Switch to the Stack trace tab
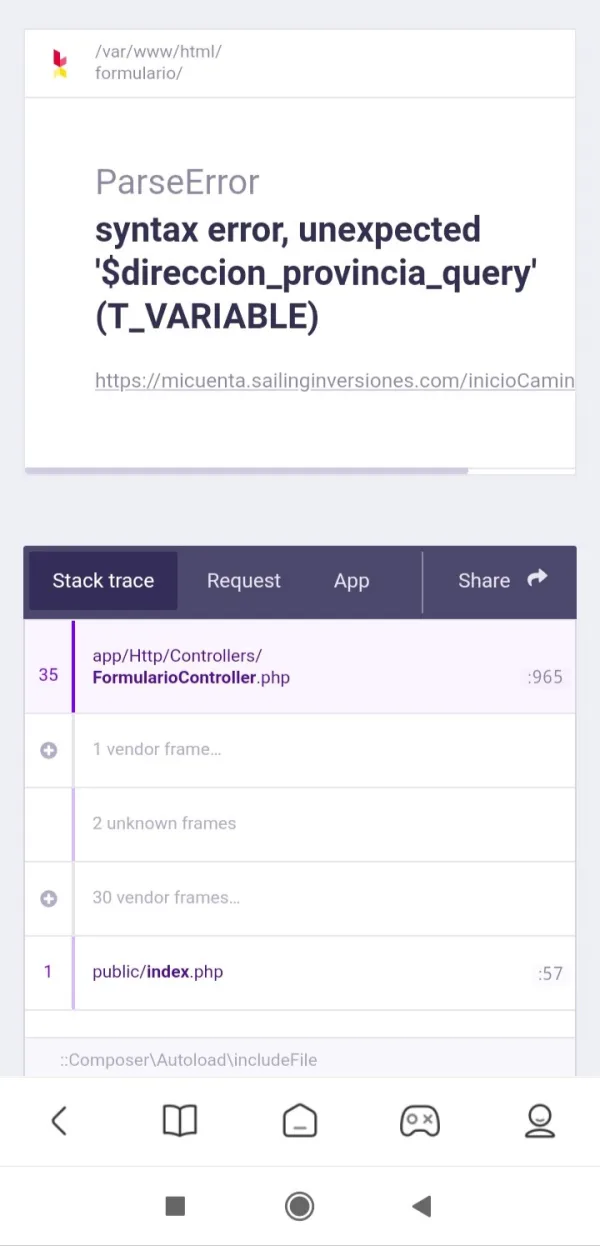 point(103,581)
